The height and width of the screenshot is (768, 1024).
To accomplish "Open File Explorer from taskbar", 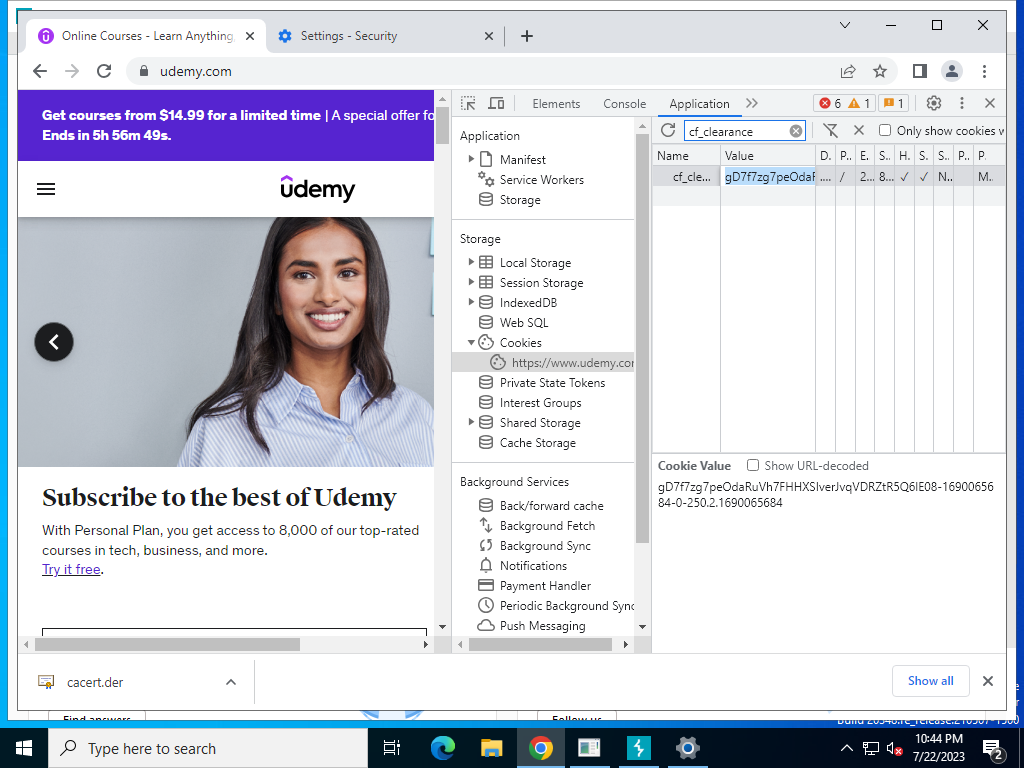I will (491, 748).
